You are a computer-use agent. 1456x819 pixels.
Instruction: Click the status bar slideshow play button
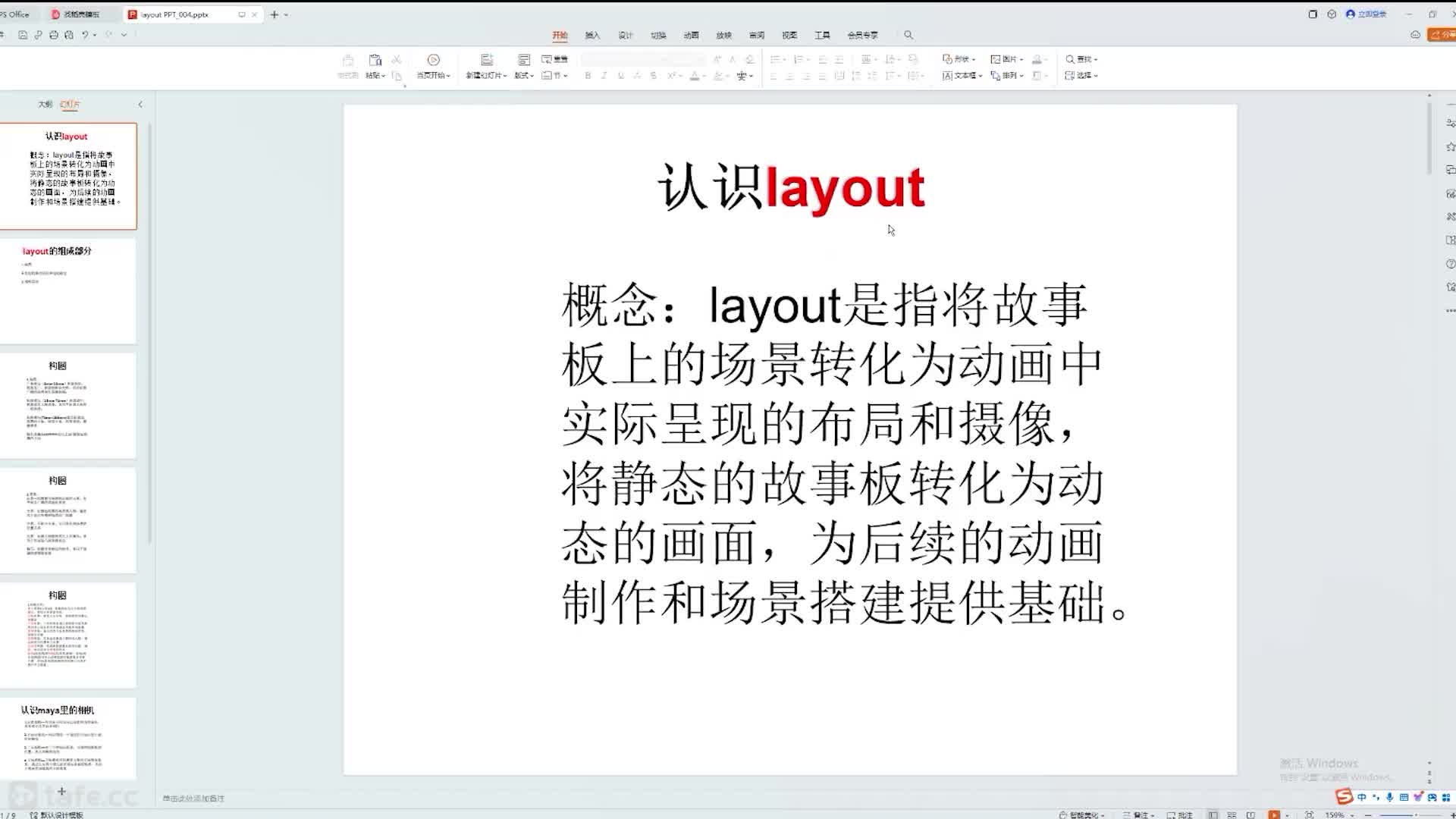coord(1274,814)
